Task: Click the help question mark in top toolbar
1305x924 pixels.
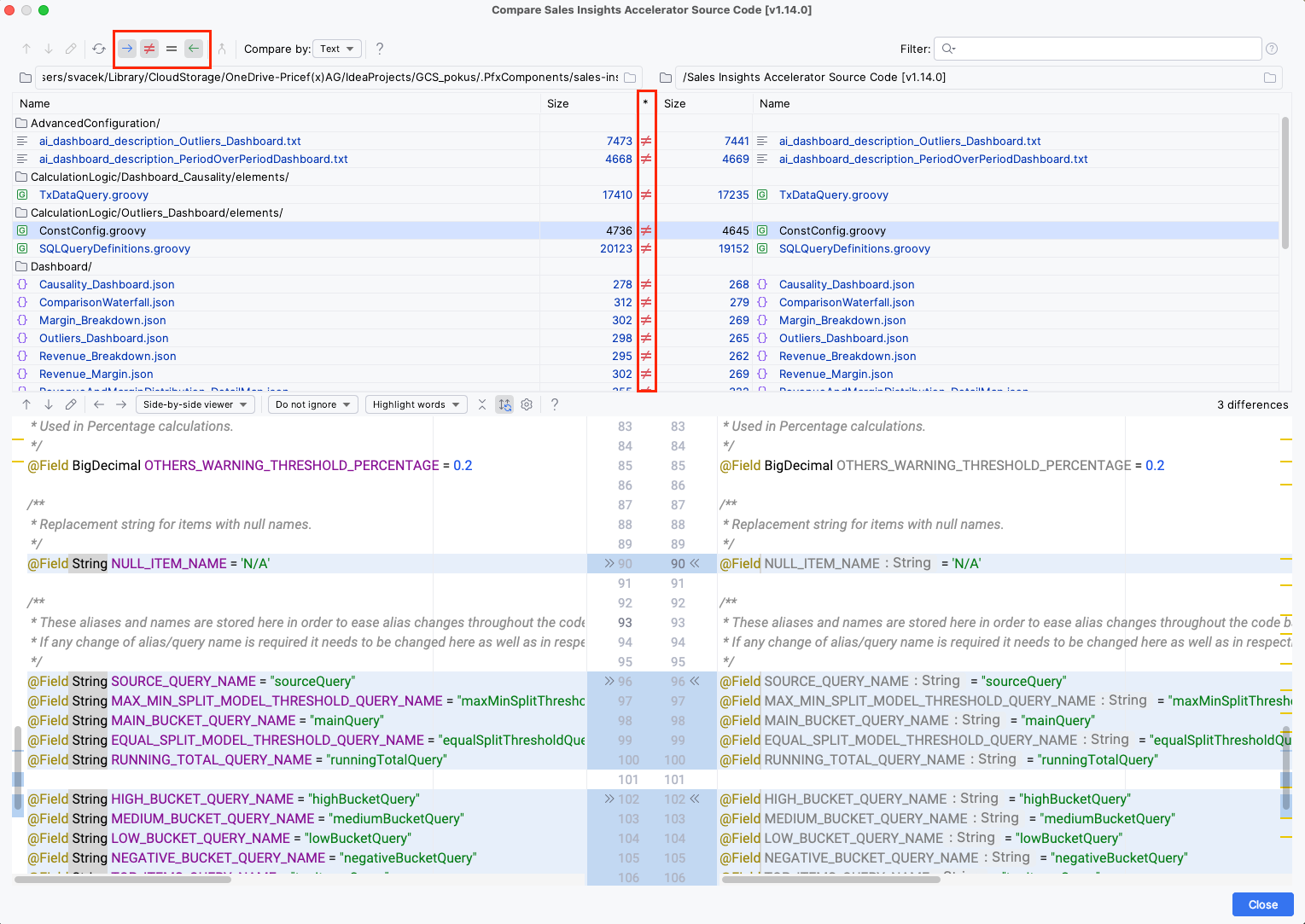Action: (x=379, y=49)
